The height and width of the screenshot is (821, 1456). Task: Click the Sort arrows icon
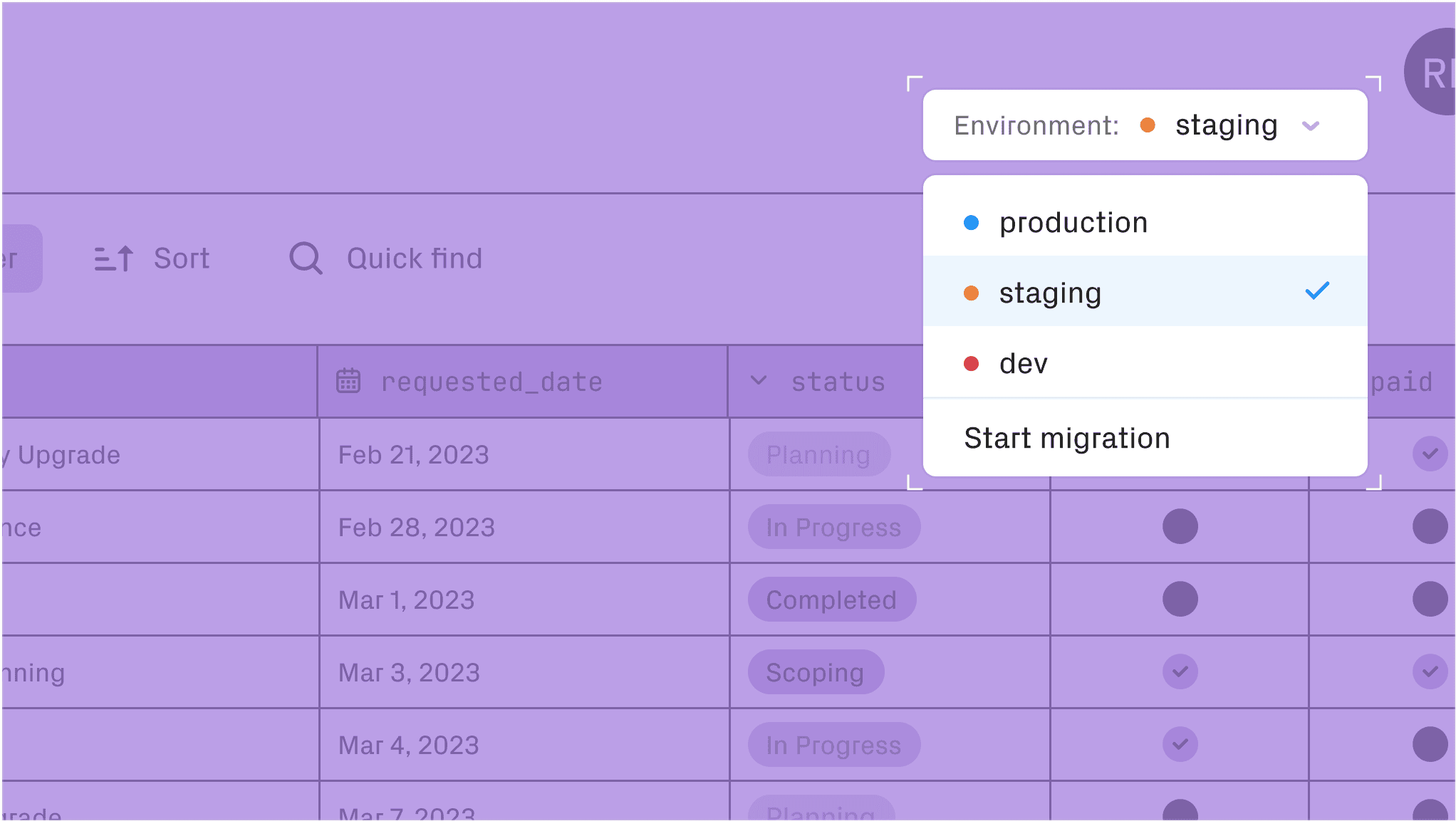pyautogui.click(x=114, y=258)
